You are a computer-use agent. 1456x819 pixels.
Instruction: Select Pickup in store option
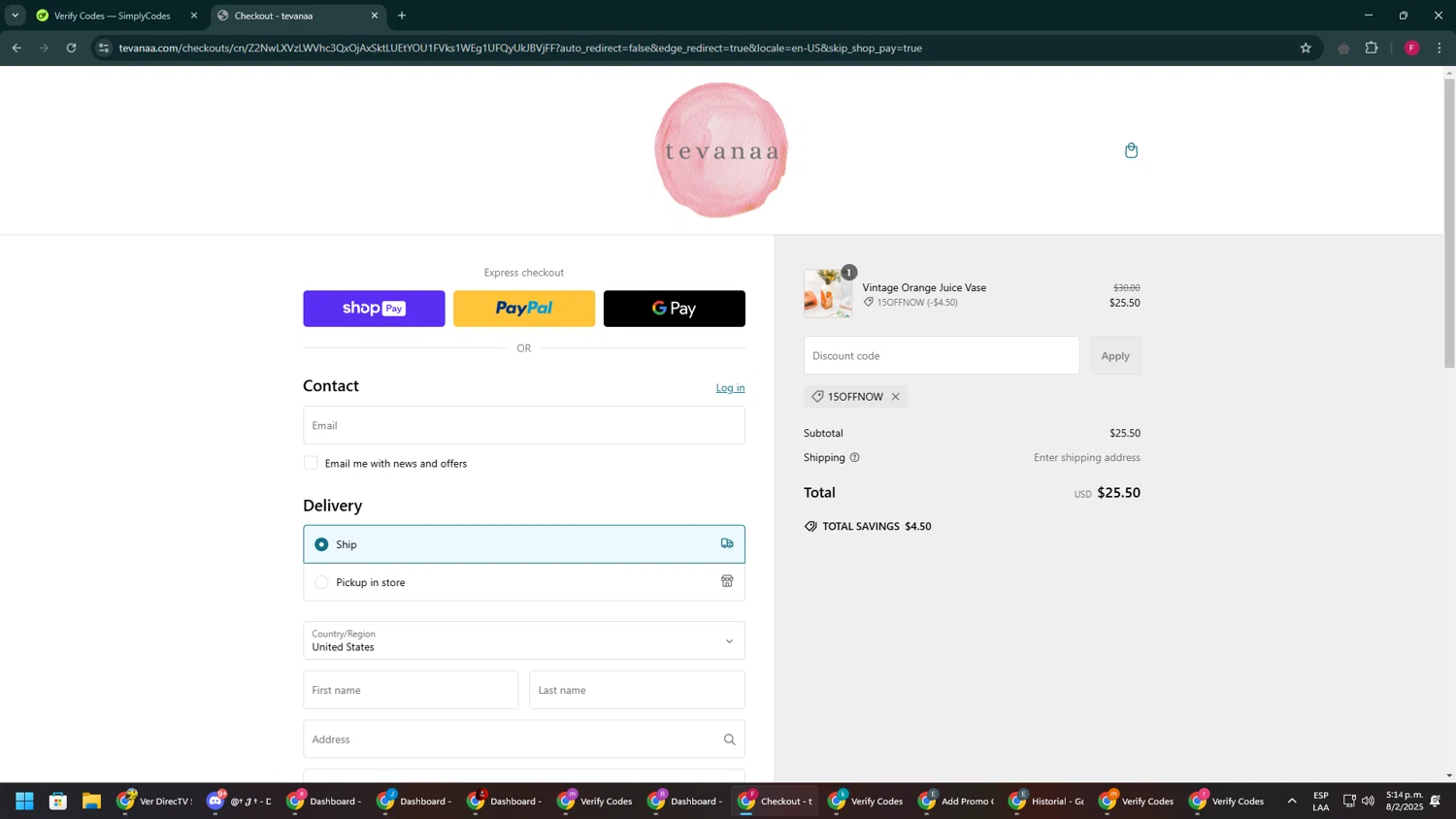coord(524,582)
